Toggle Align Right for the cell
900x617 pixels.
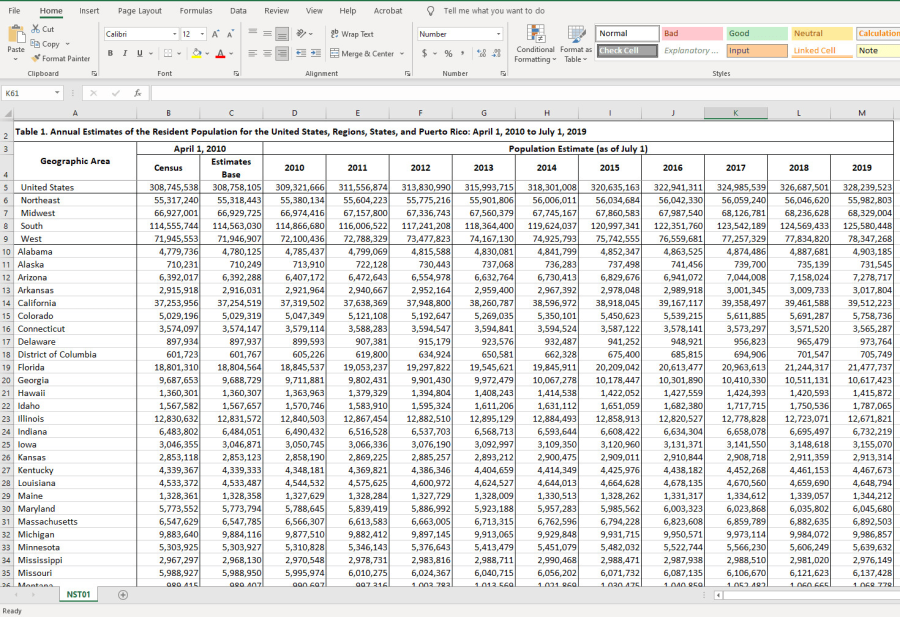pyautogui.click(x=282, y=53)
